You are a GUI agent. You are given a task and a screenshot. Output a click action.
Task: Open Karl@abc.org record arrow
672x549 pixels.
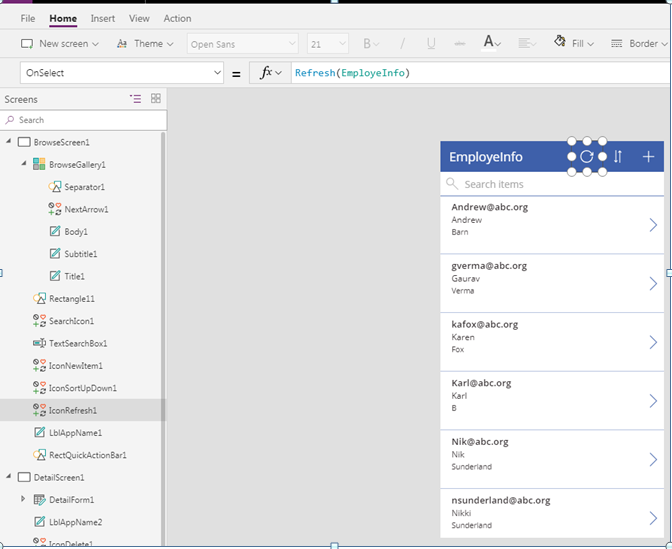coord(653,401)
